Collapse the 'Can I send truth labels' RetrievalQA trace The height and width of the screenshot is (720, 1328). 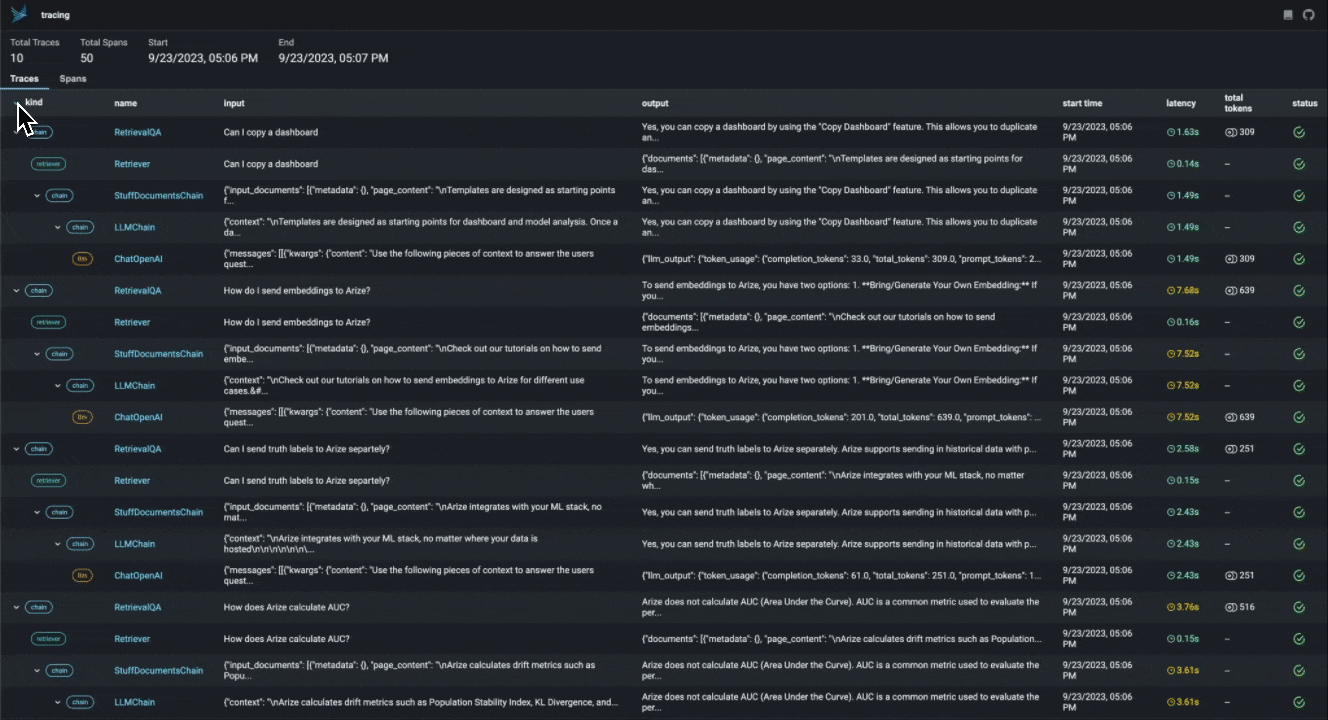(x=16, y=449)
